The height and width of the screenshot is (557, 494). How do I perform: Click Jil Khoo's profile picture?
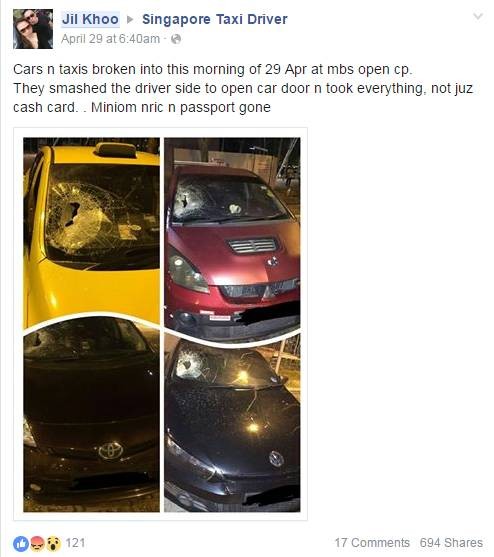[x=33, y=29]
